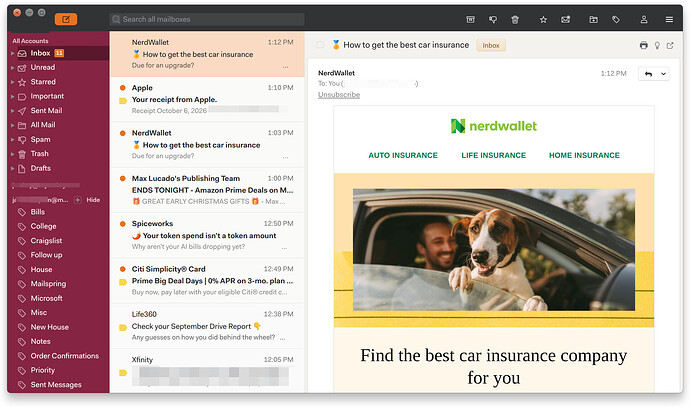Click the Inbox label badge on message

click(491, 45)
